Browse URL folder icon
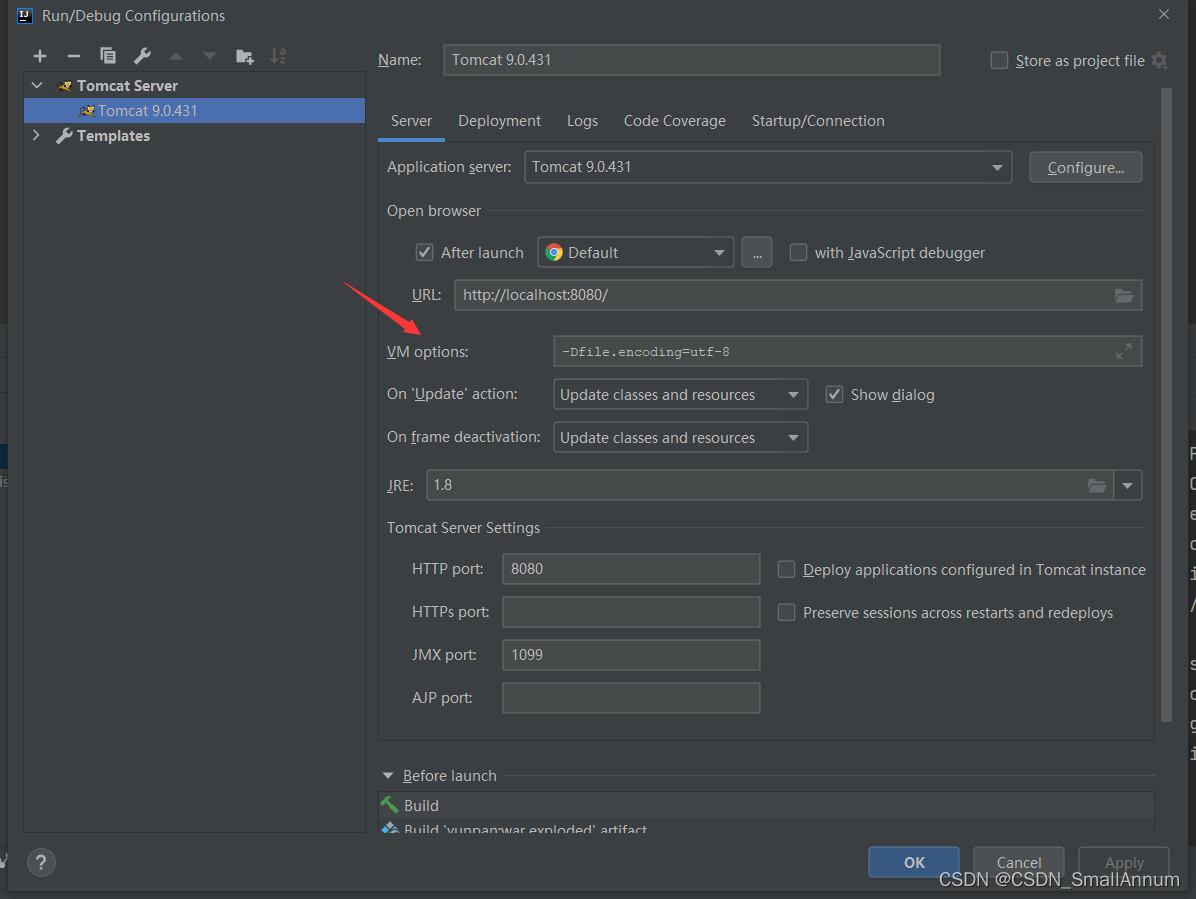Image resolution: width=1196 pixels, height=899 pixels. click(x=1124, y=295)
